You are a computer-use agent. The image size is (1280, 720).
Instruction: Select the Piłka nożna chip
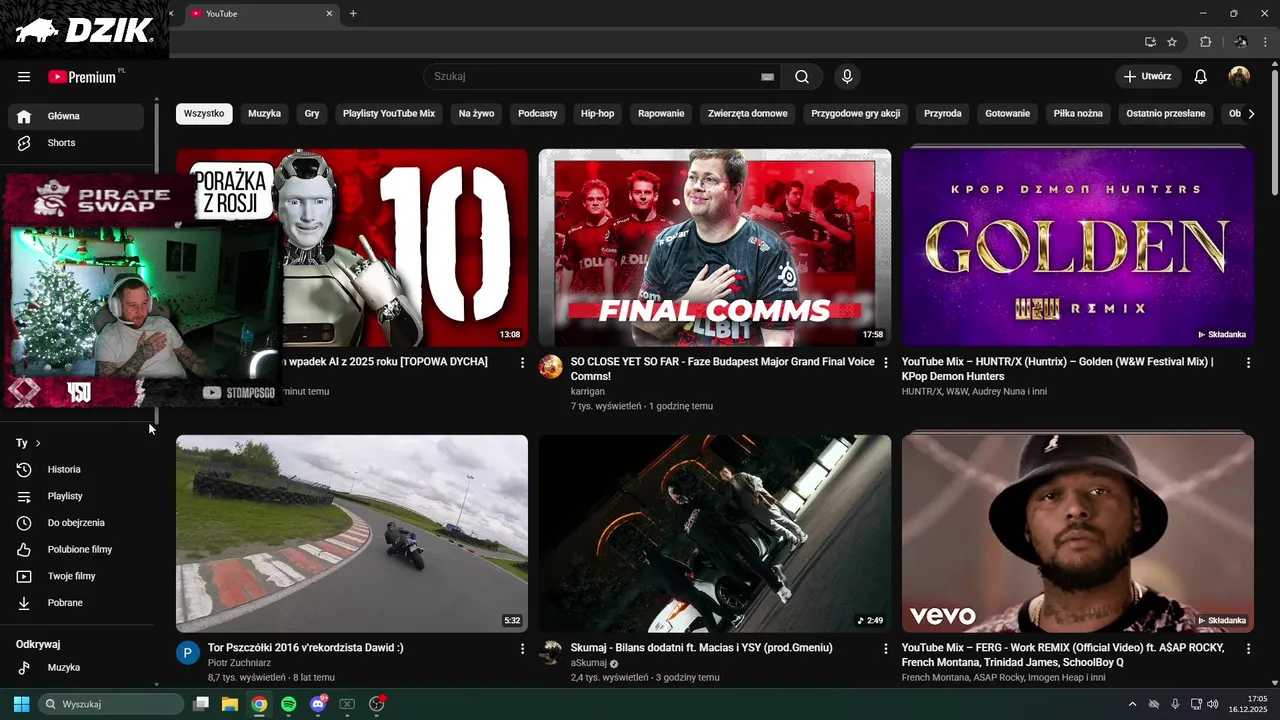click(1078, 114)
